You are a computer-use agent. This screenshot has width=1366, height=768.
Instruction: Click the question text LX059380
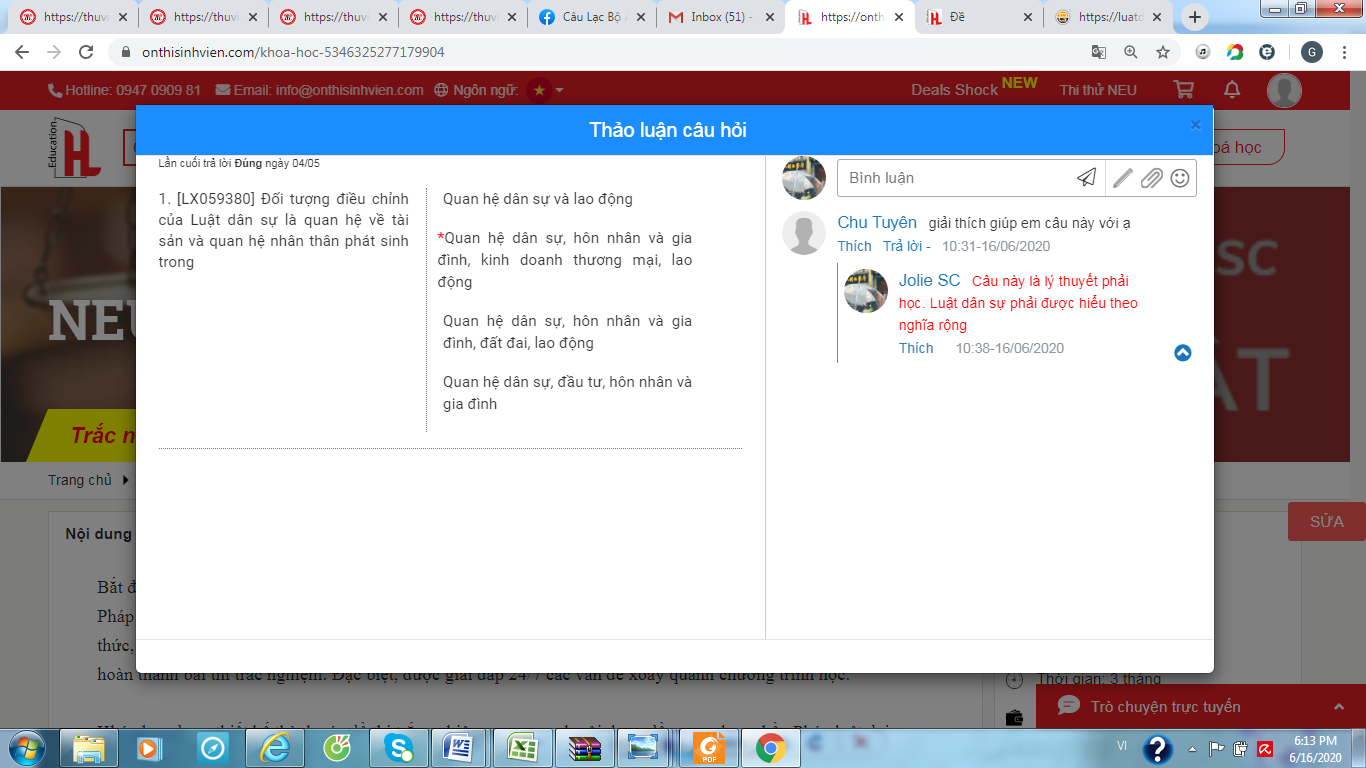tap(284, 230)
